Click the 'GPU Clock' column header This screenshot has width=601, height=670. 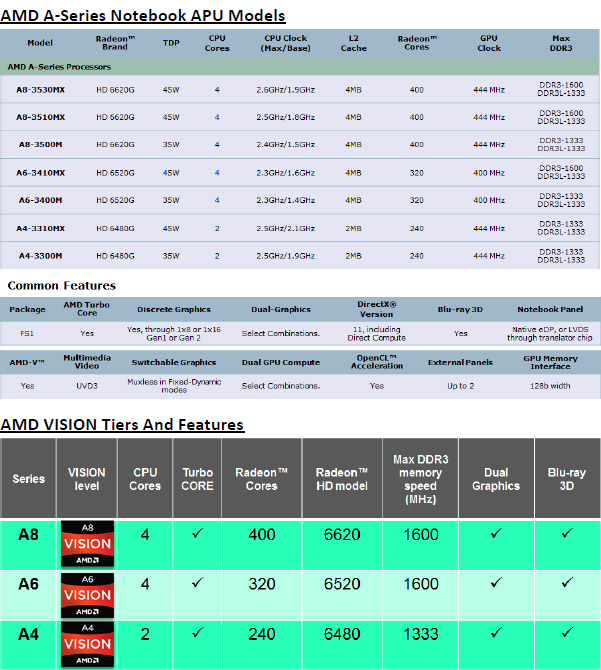click(489, 43)
